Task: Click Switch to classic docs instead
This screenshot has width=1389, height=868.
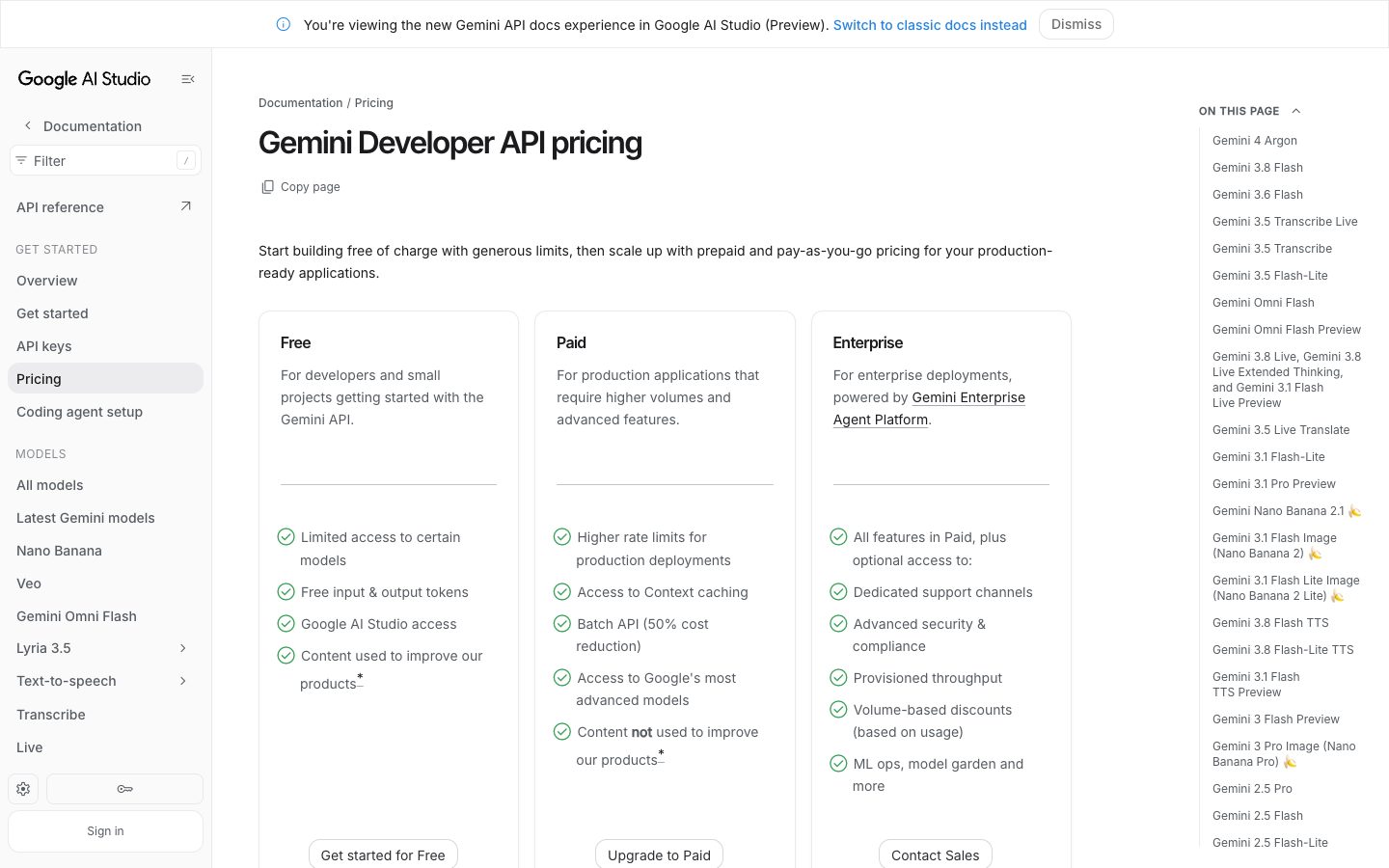Action: click(930, 25)
